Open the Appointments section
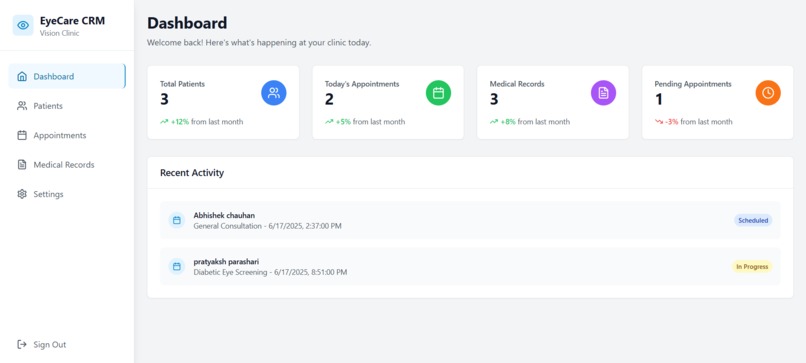Image resolution: width=806 pixels, height=363 pixels. tap(67, 135)
